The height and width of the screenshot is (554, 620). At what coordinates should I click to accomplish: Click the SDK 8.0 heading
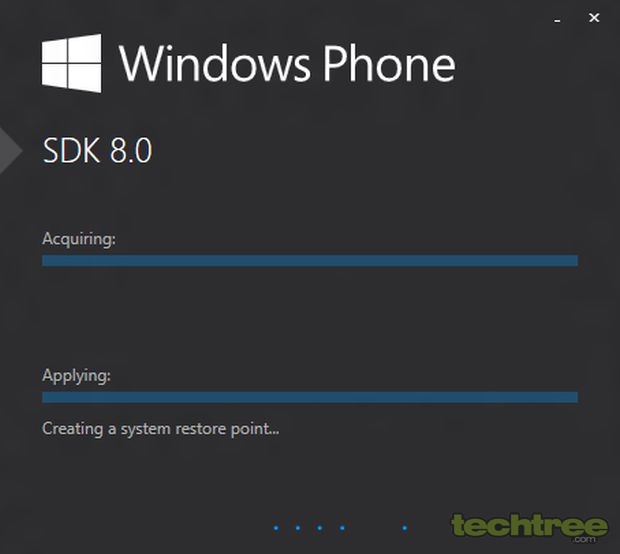pos(97,151)
